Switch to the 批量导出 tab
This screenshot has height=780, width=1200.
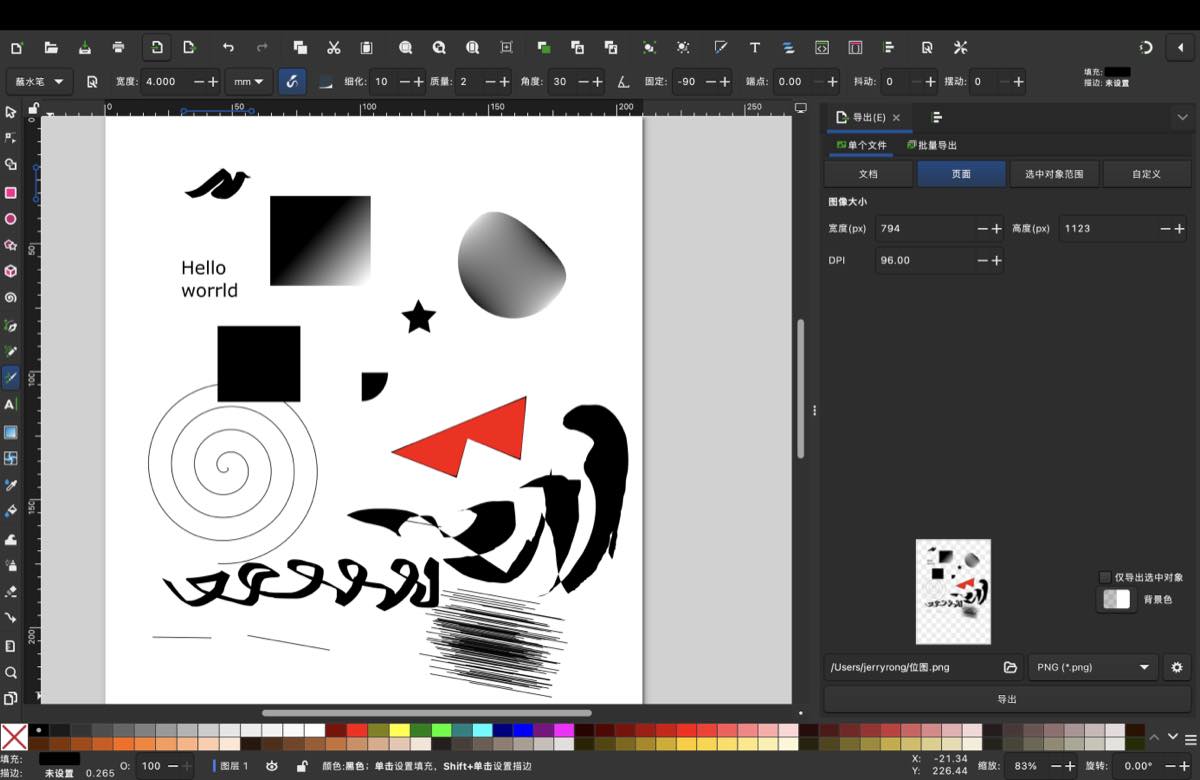tap(932, 145)
